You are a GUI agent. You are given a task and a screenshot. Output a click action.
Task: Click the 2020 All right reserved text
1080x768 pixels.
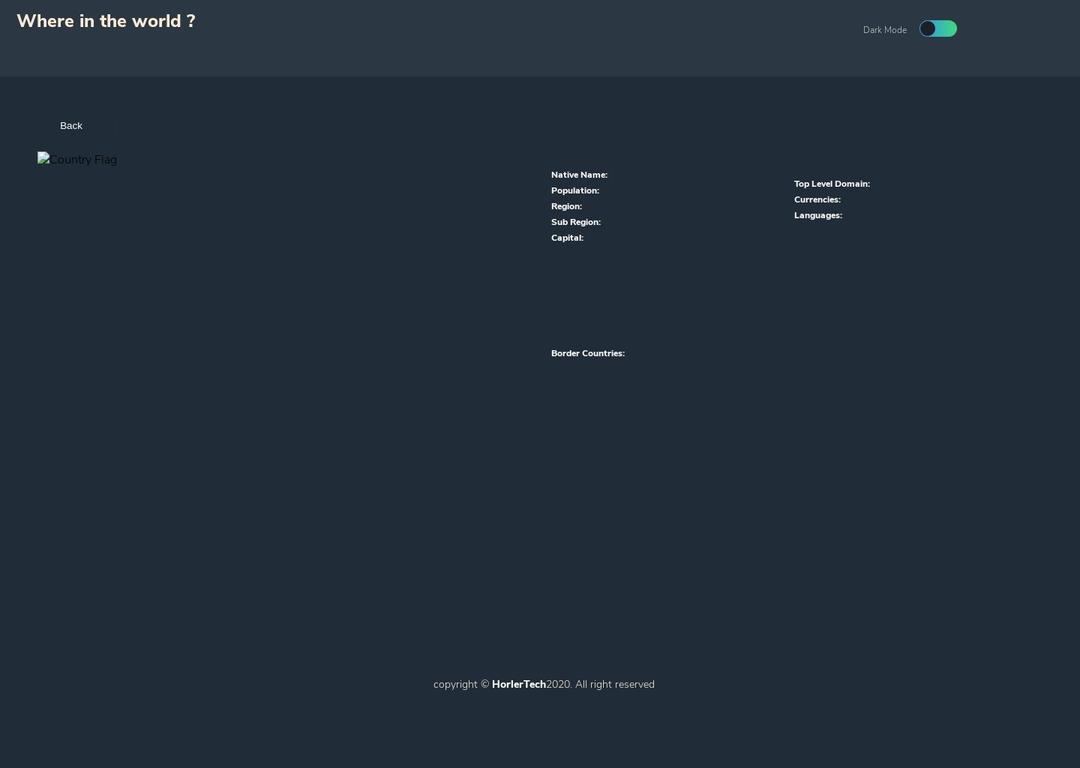pyautogui.click(x=600, y=684)
